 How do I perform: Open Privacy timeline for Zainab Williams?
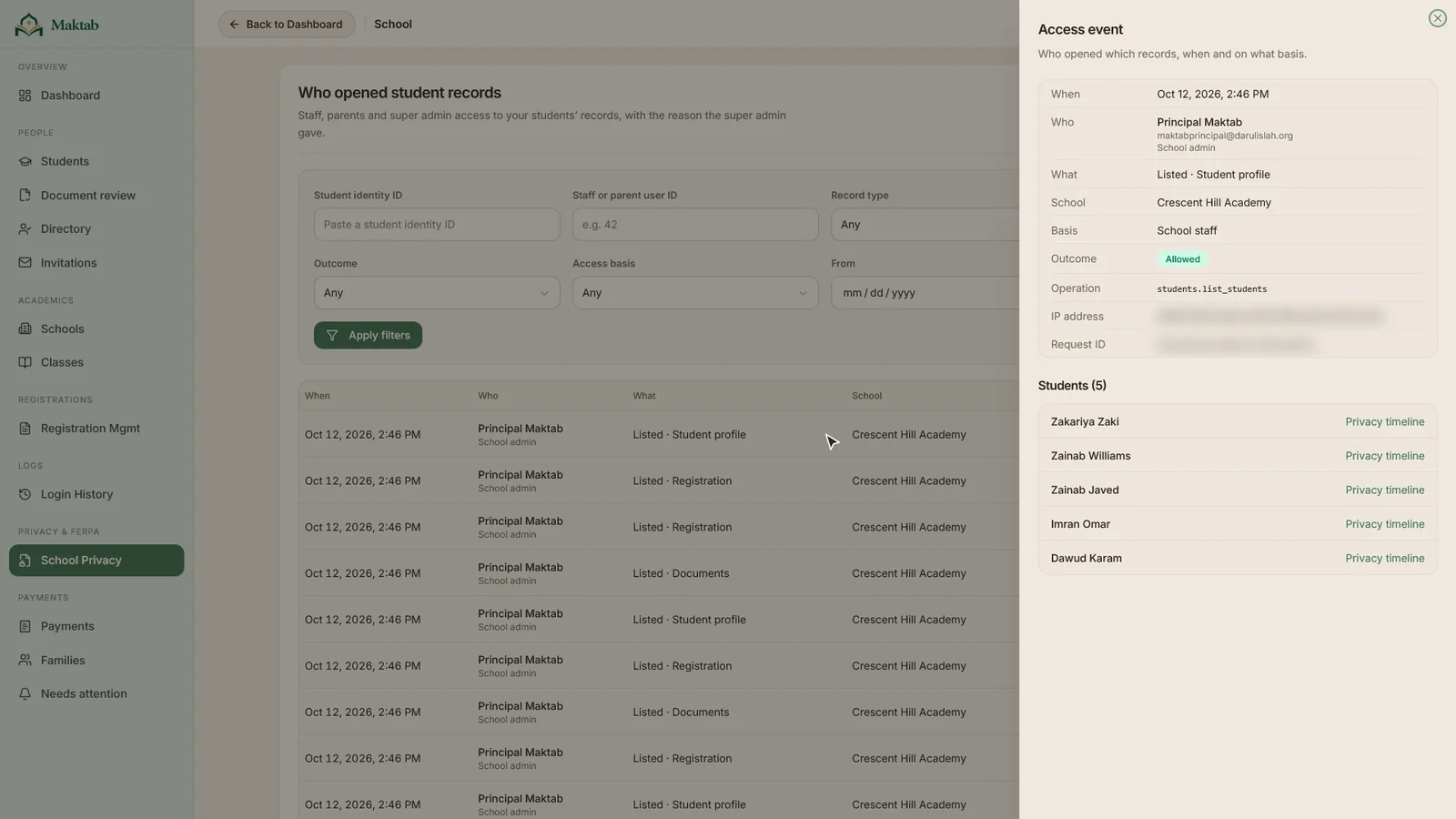coord(1384,456)
